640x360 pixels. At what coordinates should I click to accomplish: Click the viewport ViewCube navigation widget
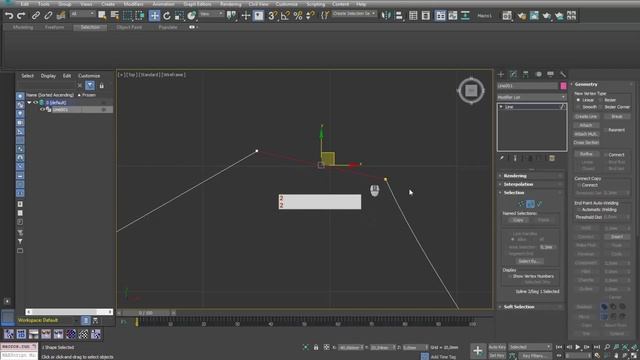[471, 91]
